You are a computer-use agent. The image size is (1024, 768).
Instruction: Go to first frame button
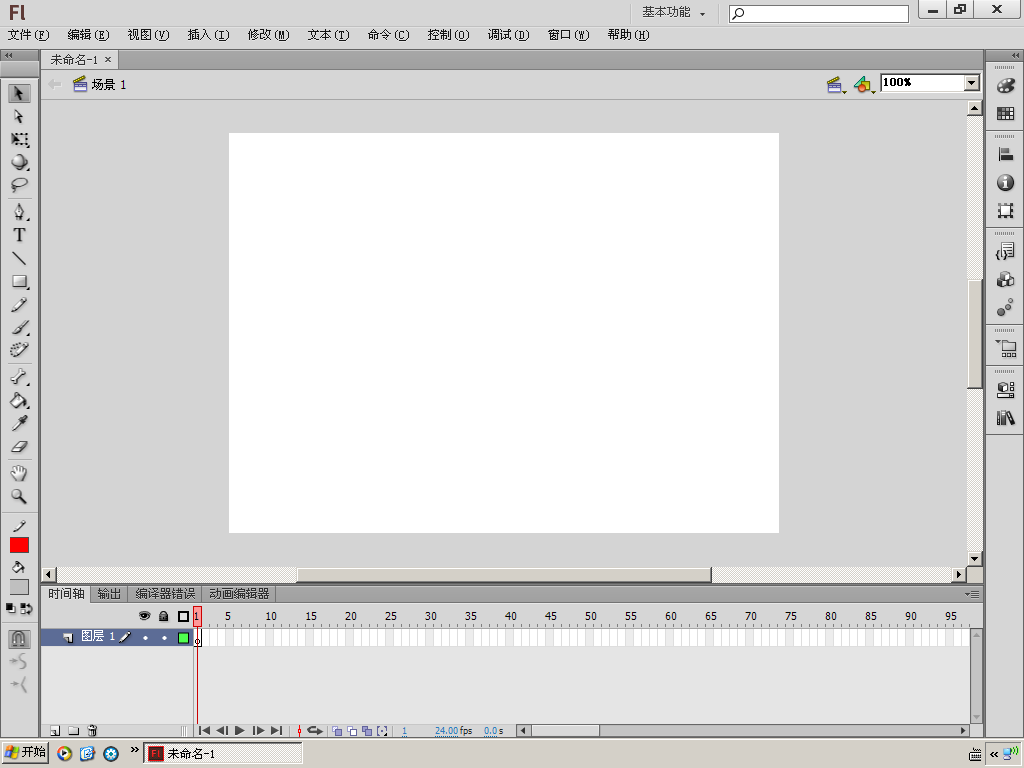pos(204,731)
